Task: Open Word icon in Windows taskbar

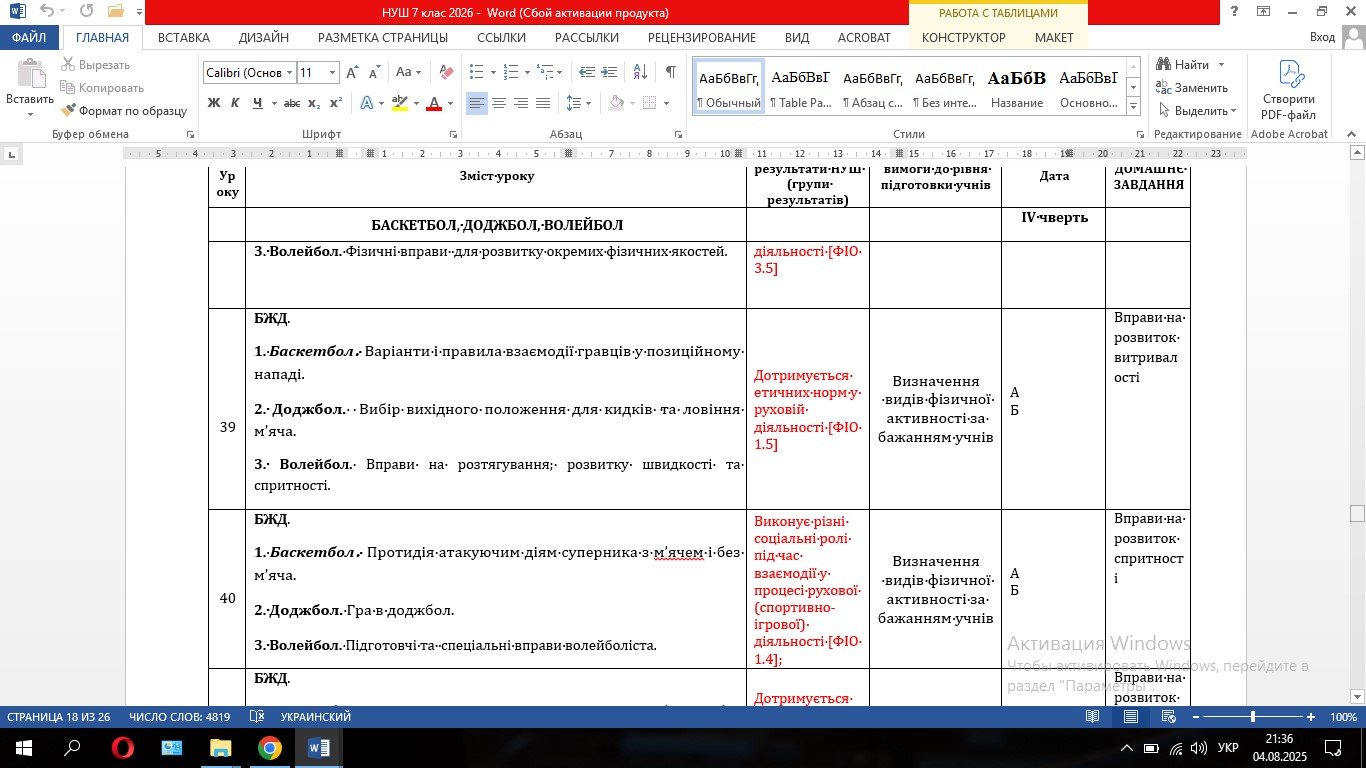Action: coord(319,747)
